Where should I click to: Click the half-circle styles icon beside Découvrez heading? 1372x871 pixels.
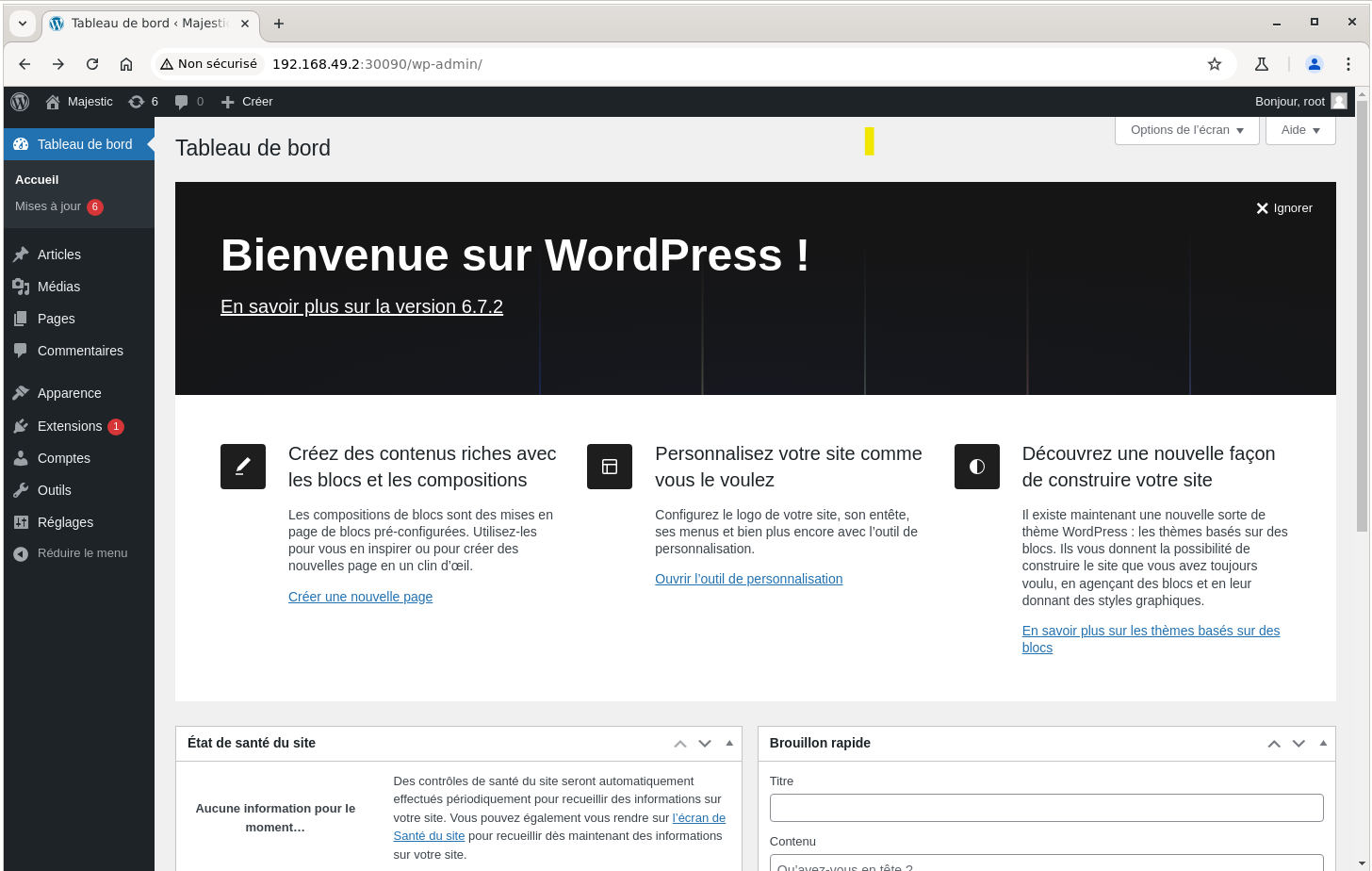point(977,467)
